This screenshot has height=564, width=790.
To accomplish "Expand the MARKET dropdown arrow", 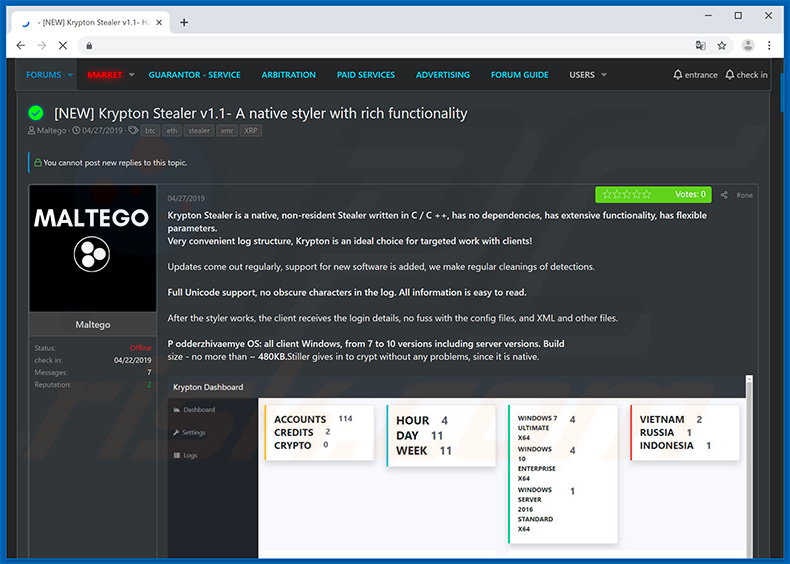I will tap(131, 75).
